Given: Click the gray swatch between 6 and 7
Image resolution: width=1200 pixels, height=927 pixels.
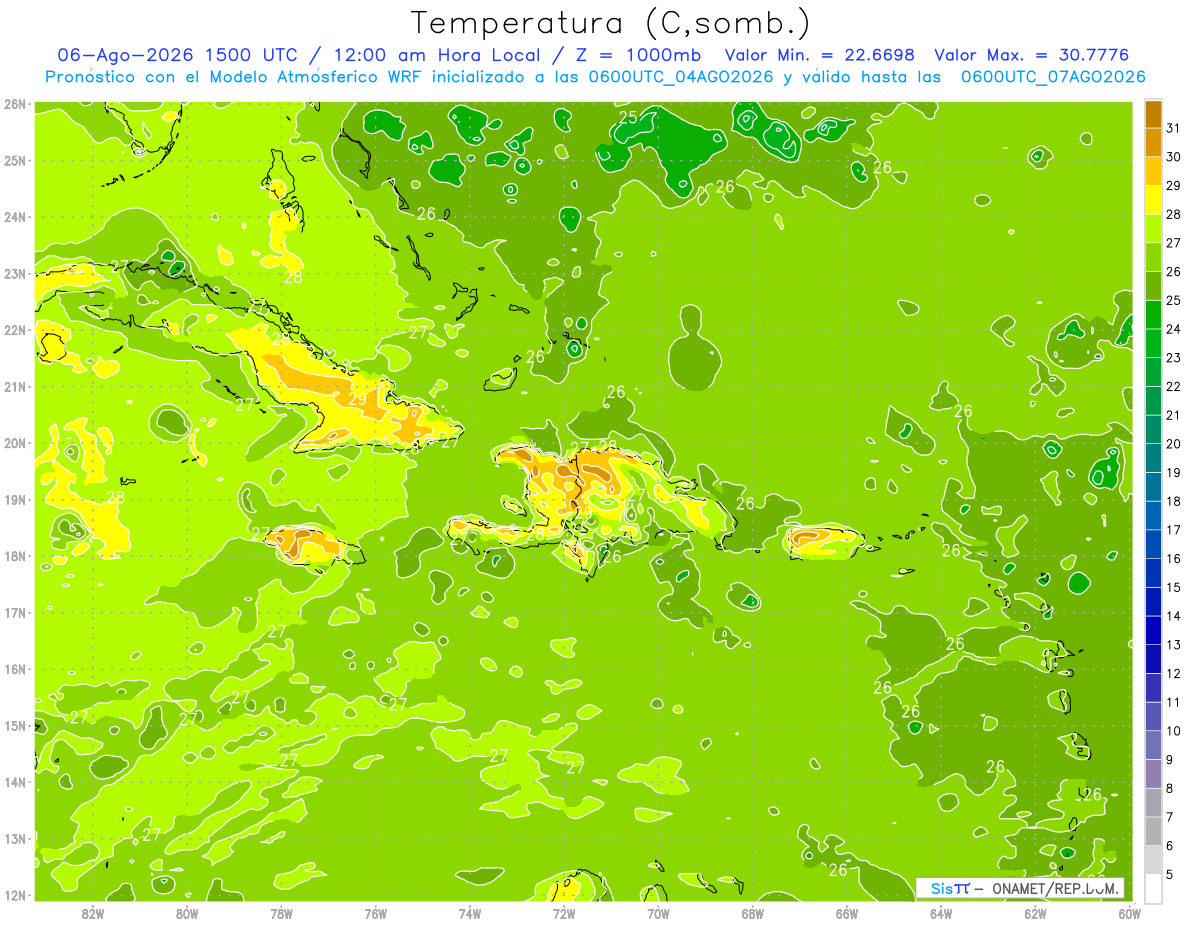Looking at the screenshot, I should coord(1153,831).
